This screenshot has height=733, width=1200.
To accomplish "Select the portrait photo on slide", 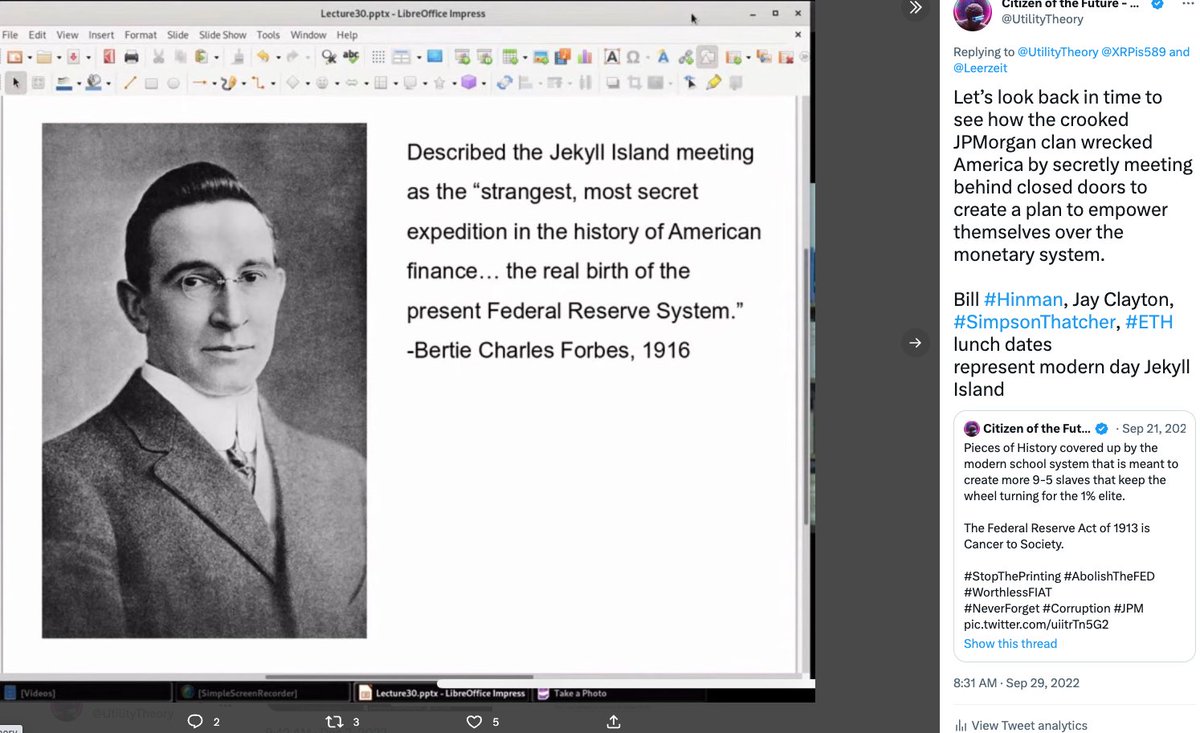I will pyautogui.click(x=204, y=380).
